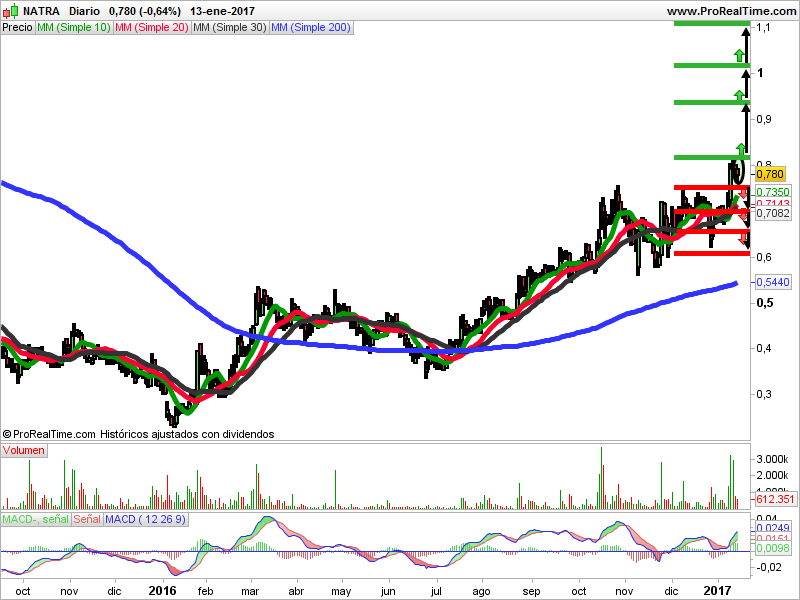Click the jun month label
Viewport: 800px width, 600px height.
tap(388, 592)
